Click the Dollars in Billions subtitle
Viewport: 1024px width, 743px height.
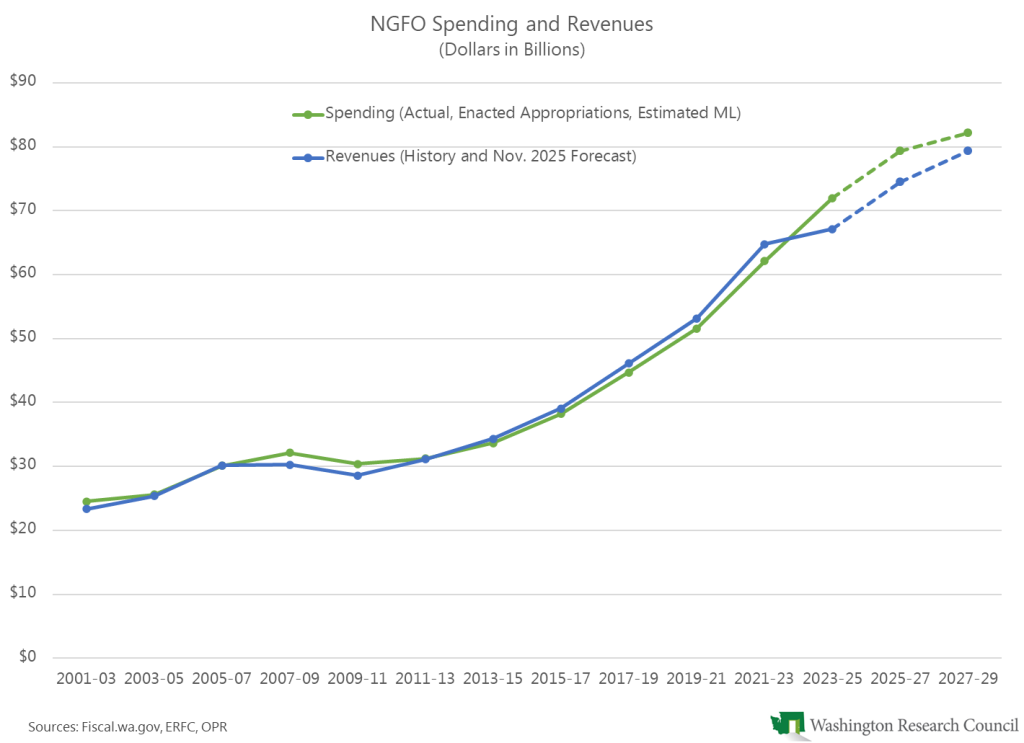511,50
